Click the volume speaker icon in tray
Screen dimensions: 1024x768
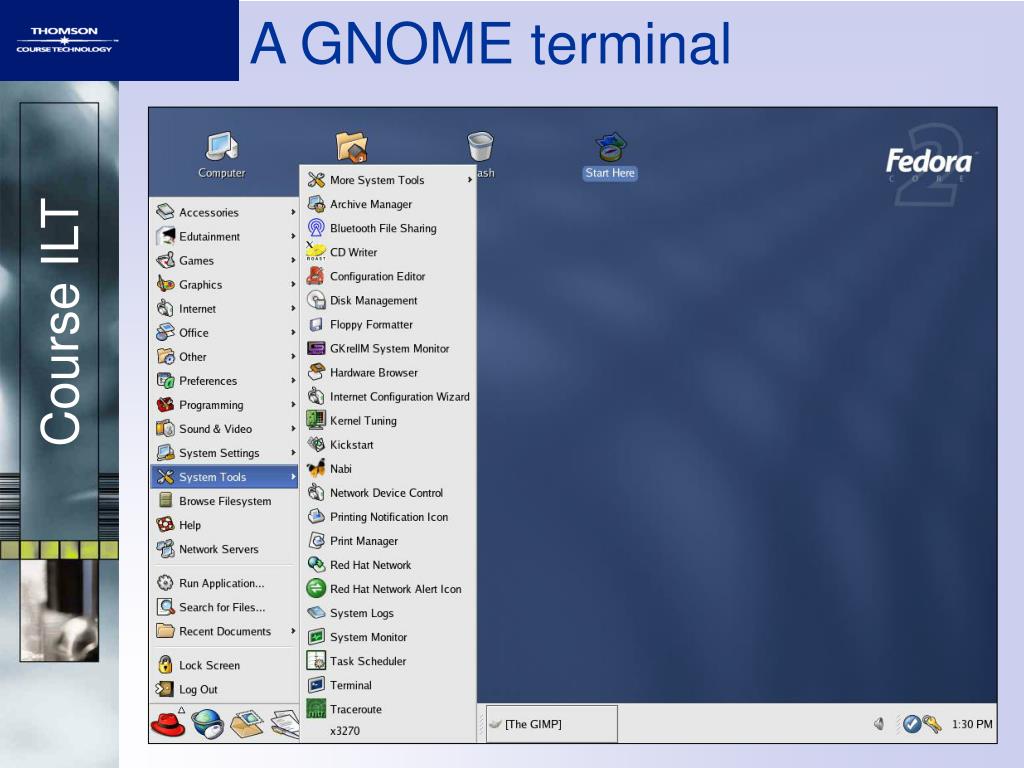[879, 723]
